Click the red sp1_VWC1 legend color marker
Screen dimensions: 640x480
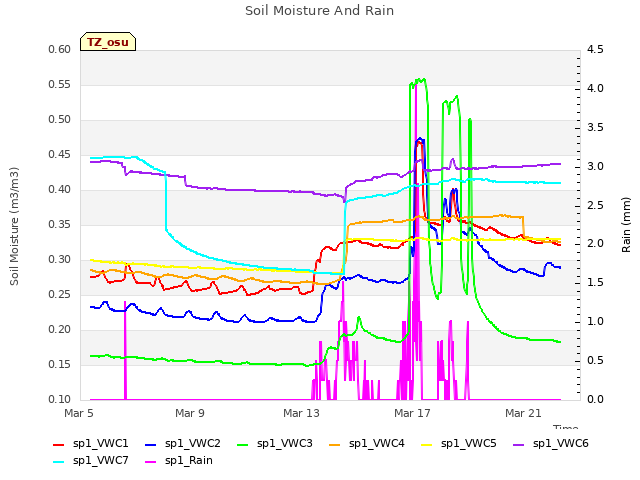[x=59, y=444]
